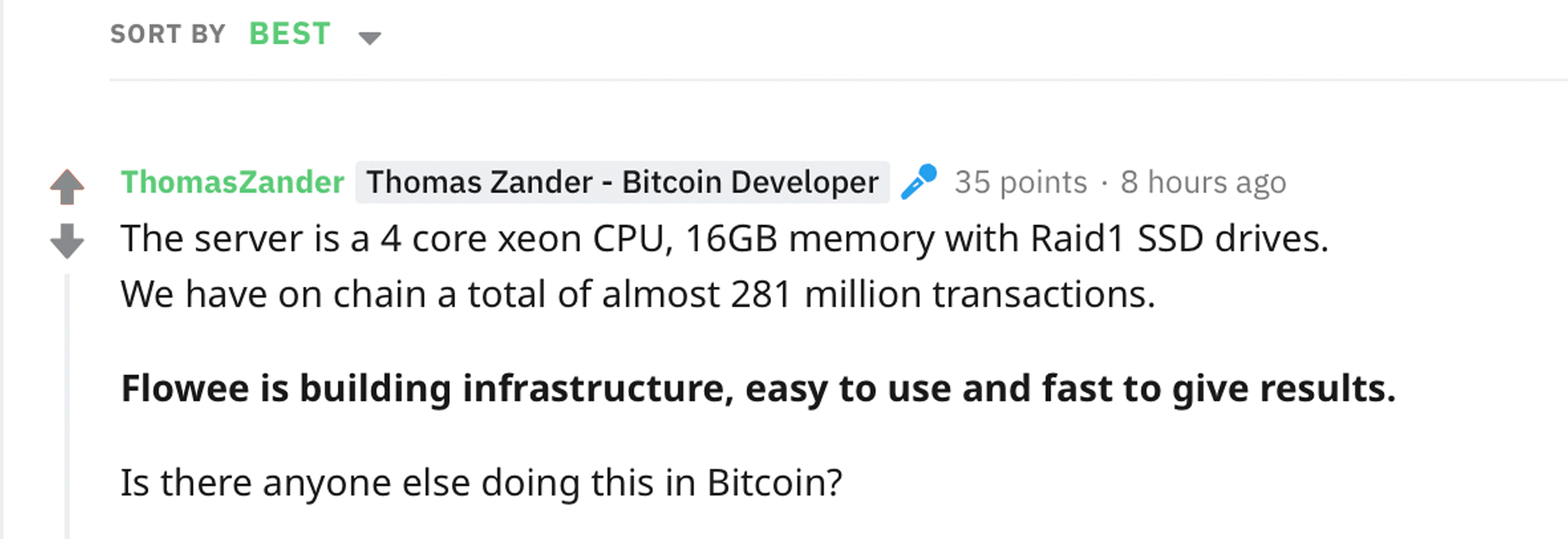The image size is (1568, 539).
Task: Click the line about 281 million transactions
Action: coord(638,294)
